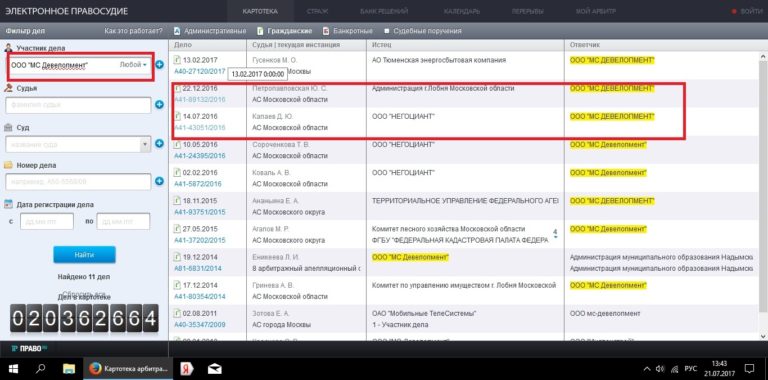
Task: Open File Explorer from the taskbar
Action: tap(69, 368)
